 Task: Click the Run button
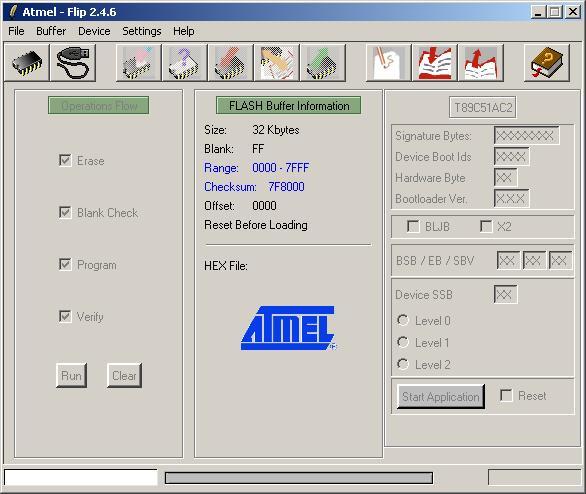(71, 375)
